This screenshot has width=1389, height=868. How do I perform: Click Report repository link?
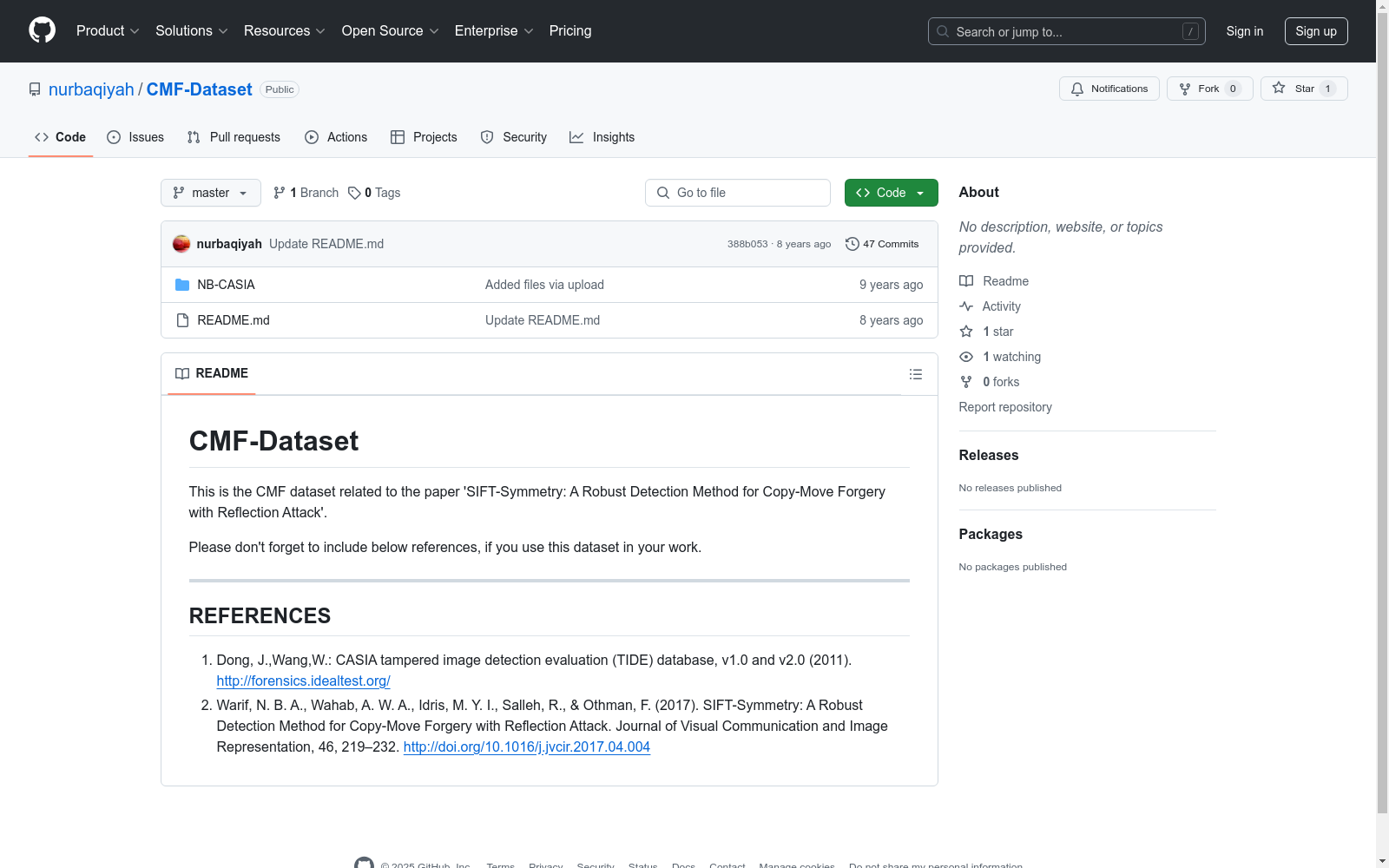click(1005, 407)
